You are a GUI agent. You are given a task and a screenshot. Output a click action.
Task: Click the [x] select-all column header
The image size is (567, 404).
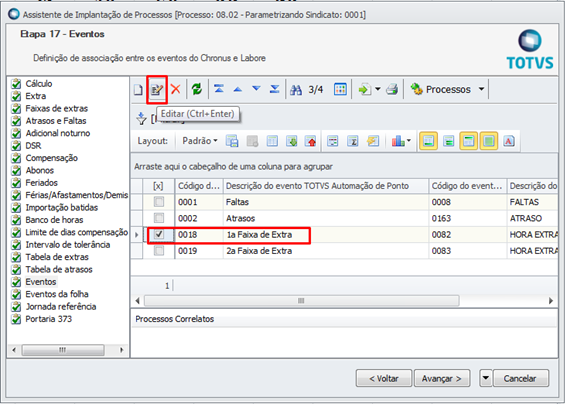tap(158, 186)
